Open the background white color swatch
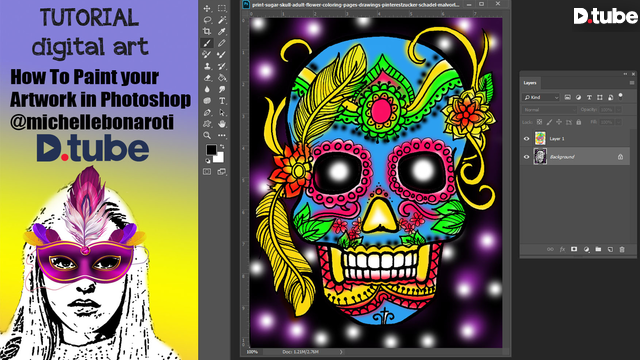Image resolution: width=640 pixels, height=360 pixels. coord(219,158)
